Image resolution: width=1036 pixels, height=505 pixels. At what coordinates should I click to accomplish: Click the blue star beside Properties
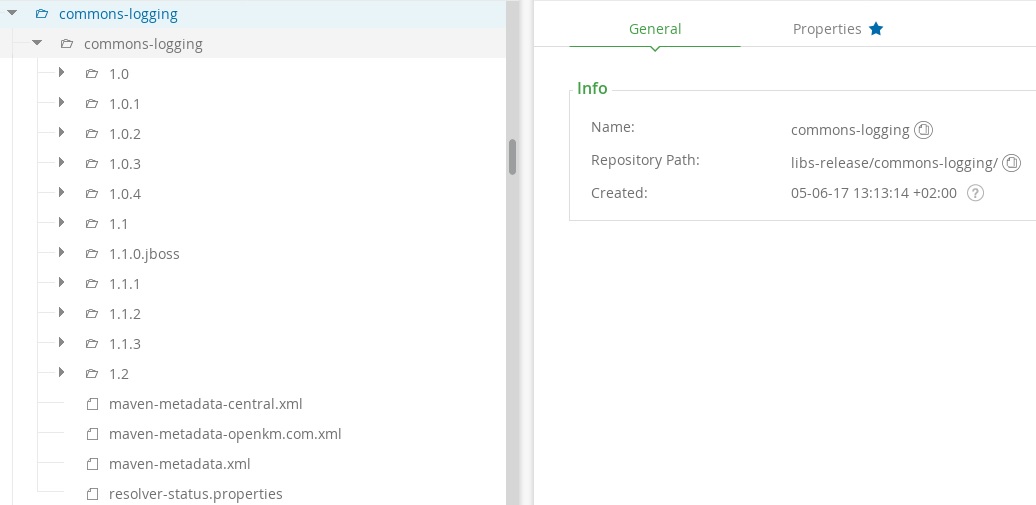[x=876, y=29]
